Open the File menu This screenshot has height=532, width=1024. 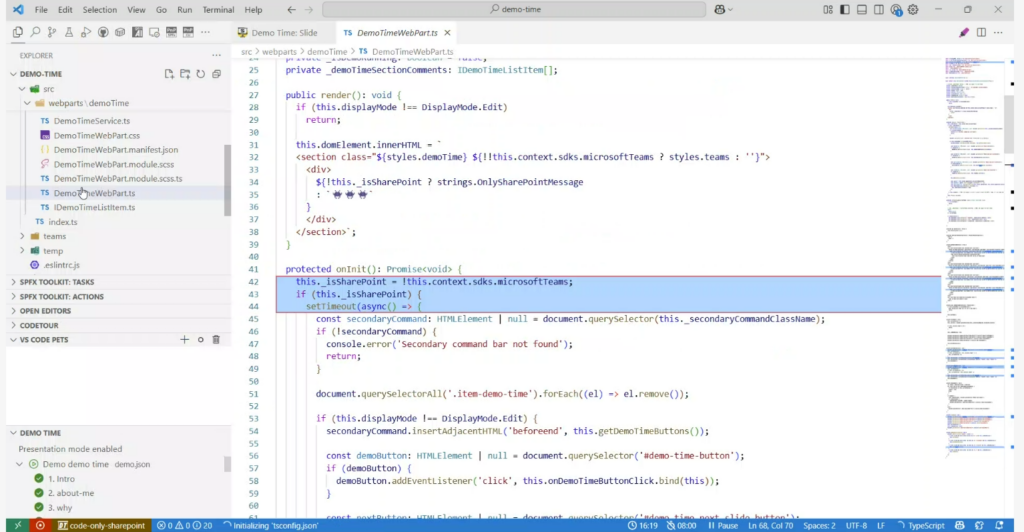pyautogui.click(x=40, y=10)
